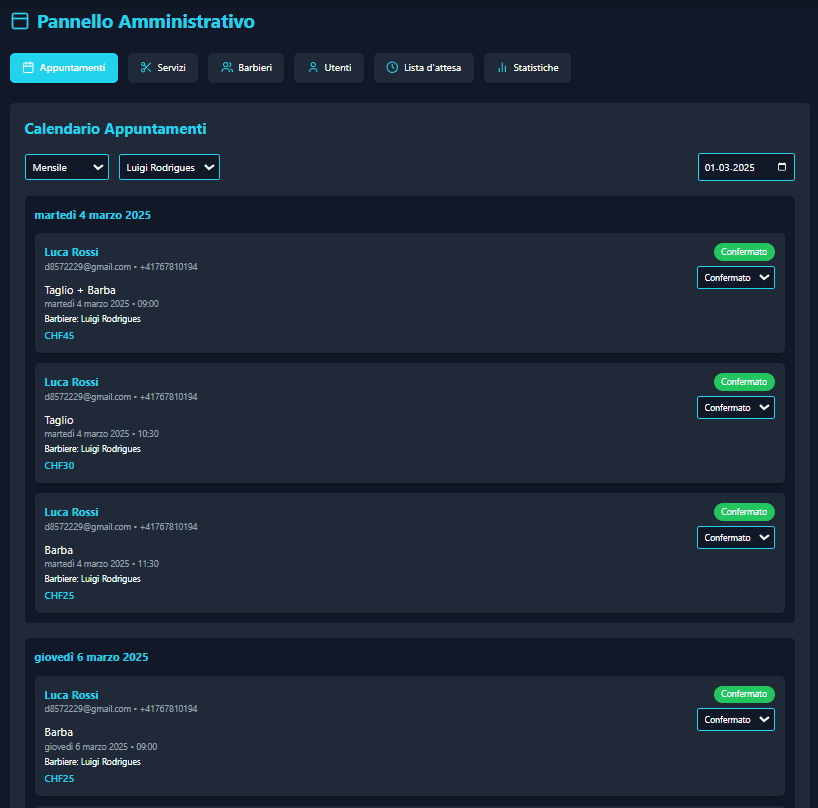Change status dropdown for Taglio + Barba appointment
This screenshot has width=818, height=808.
[736, 278]
